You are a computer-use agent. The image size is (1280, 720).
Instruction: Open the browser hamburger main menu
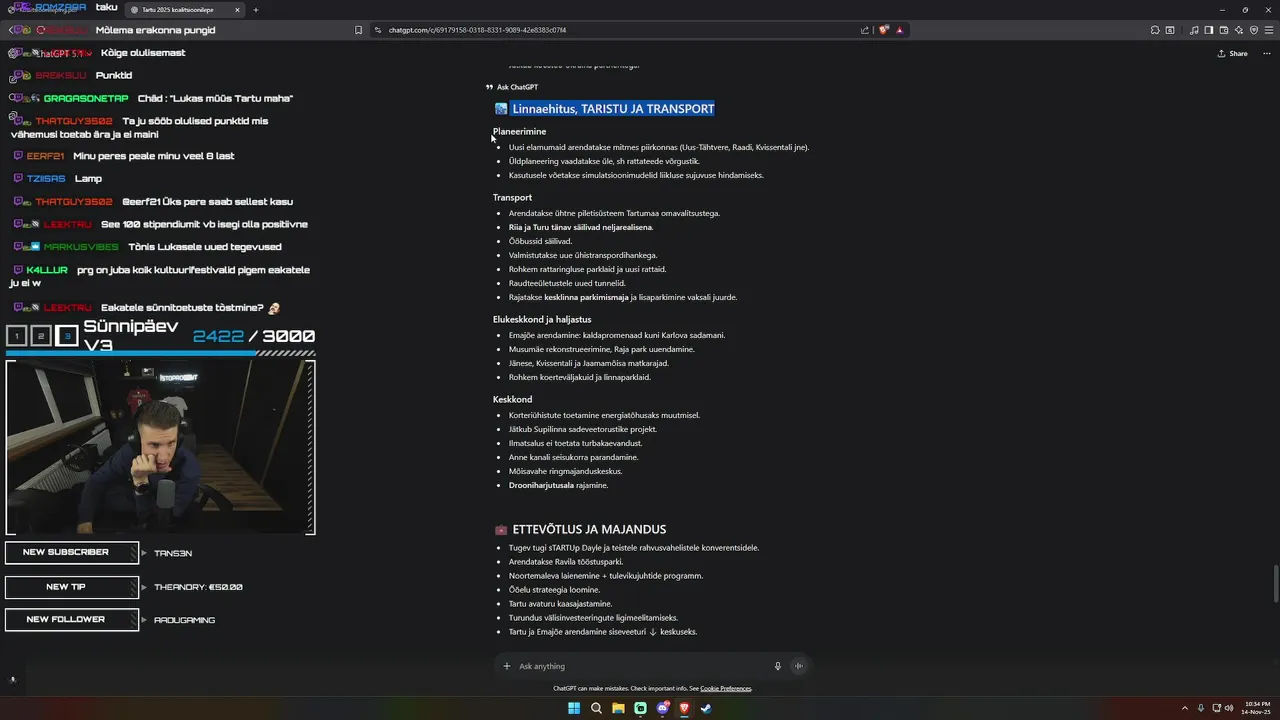tap(1269, 30)
